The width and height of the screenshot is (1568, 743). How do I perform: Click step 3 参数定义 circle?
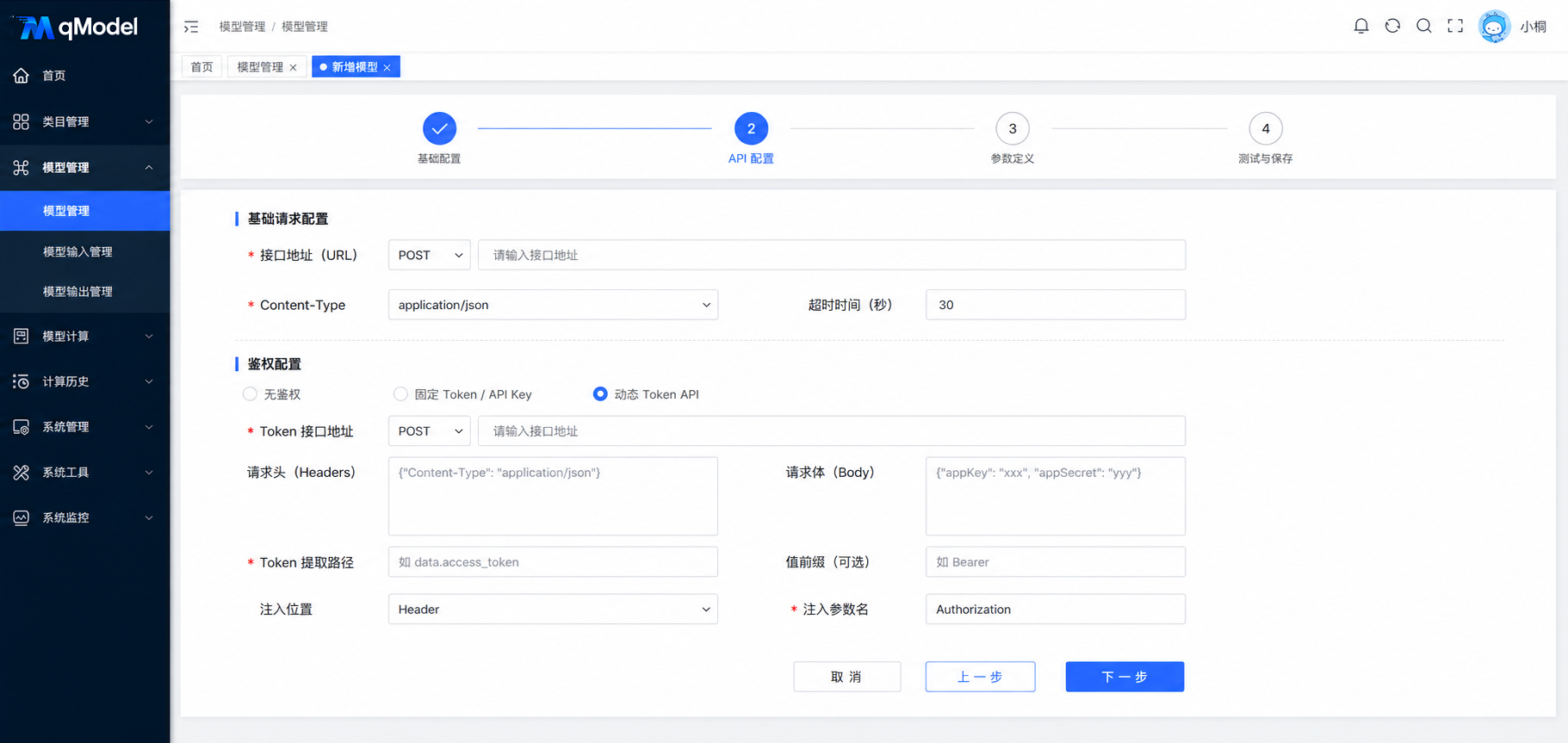1013,128
